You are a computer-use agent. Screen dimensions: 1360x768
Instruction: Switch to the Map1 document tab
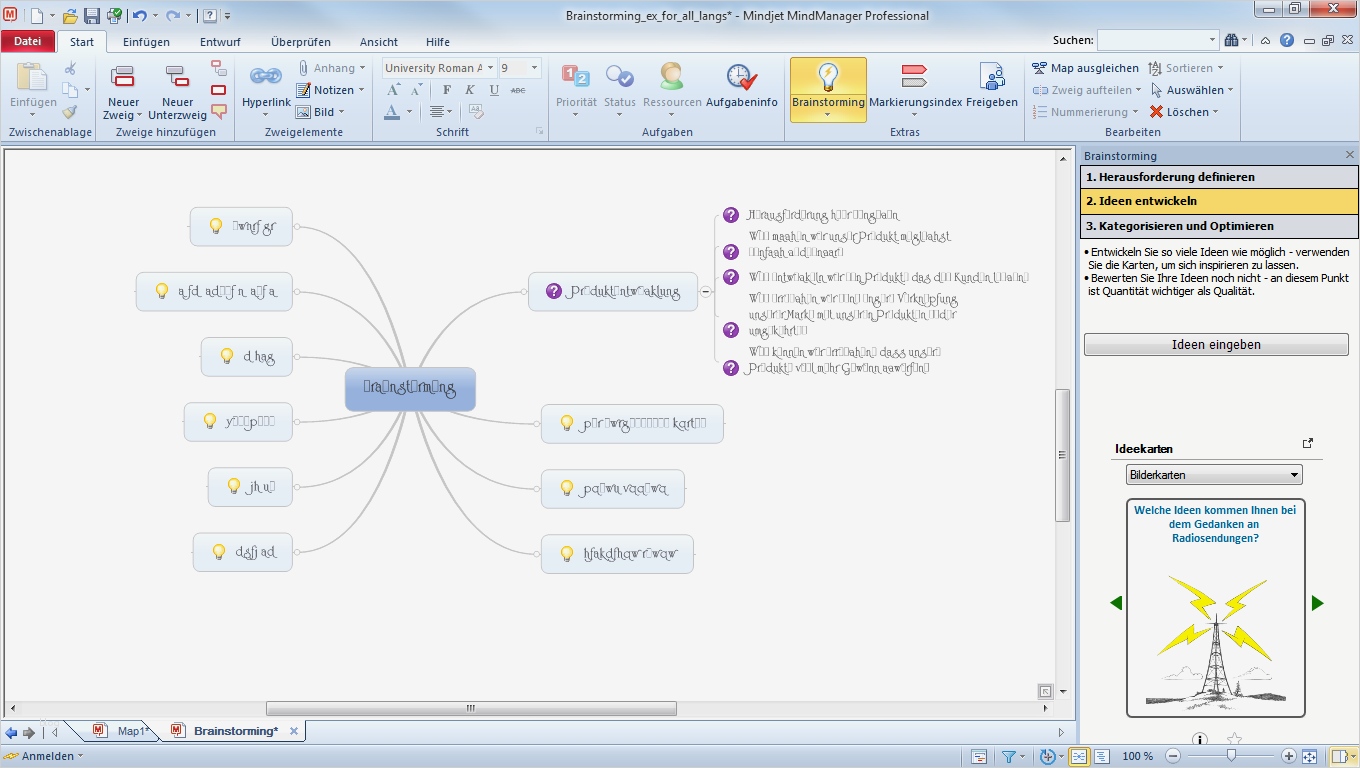tap(131, 731)
